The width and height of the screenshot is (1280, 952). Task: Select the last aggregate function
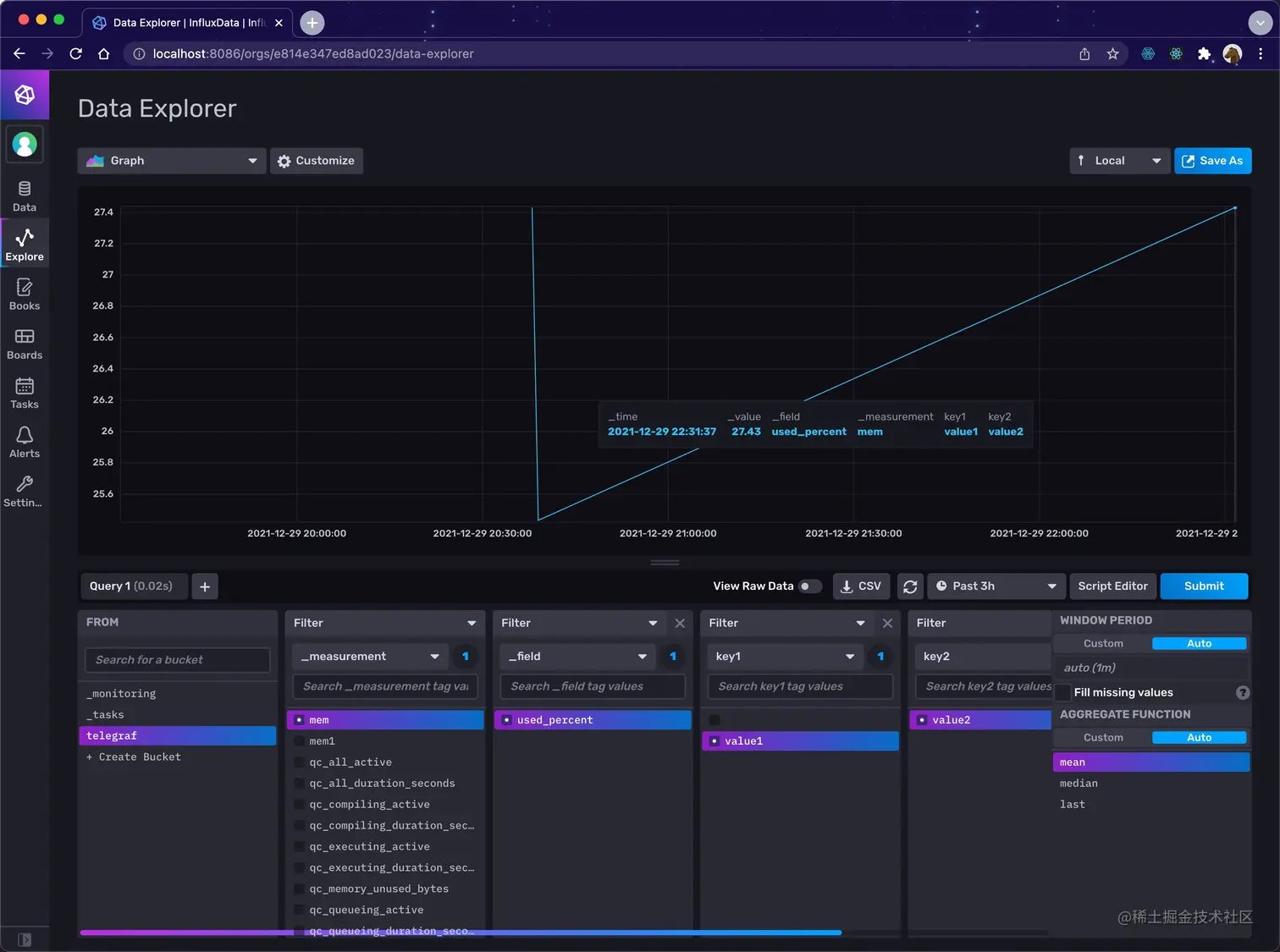tap(1151, 805)
